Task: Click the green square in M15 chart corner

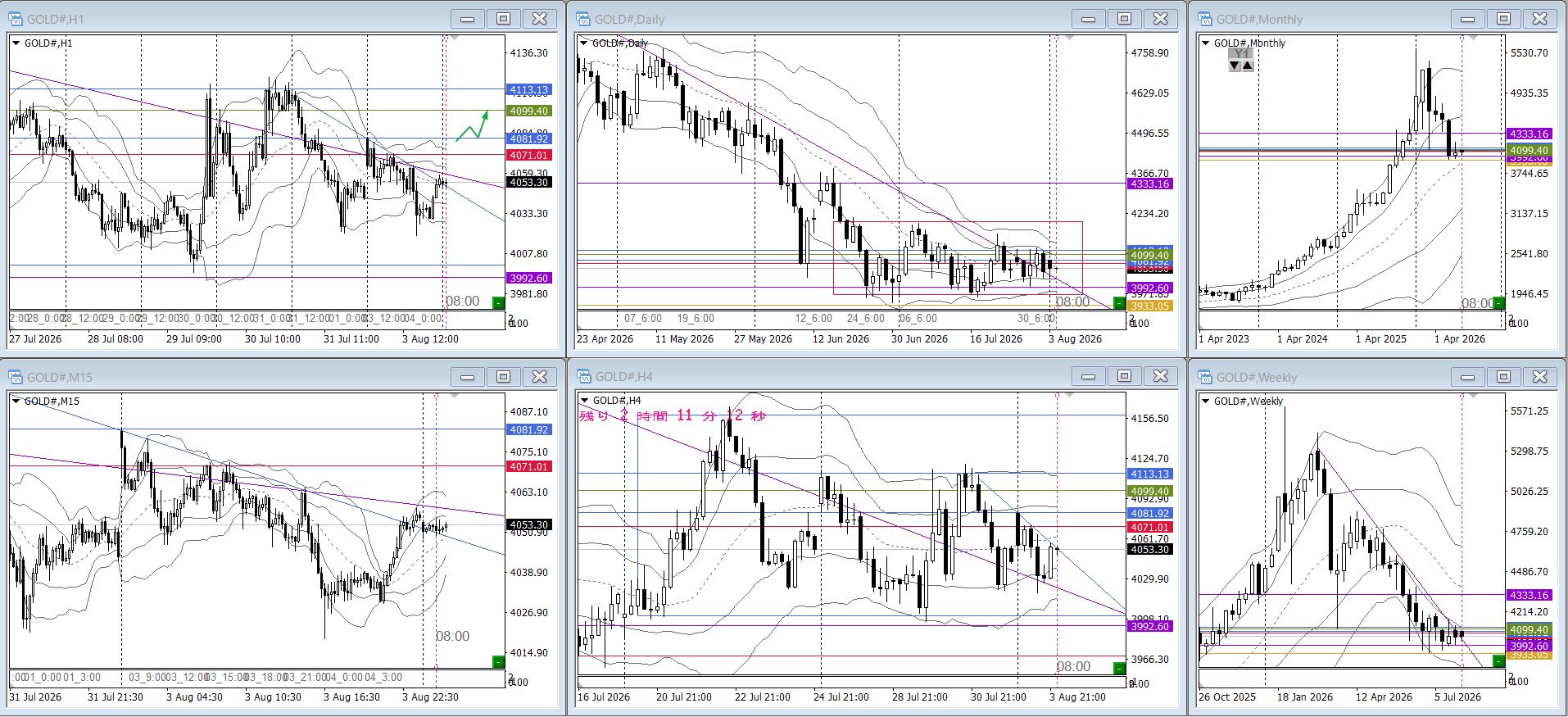Action: point(498,661)
